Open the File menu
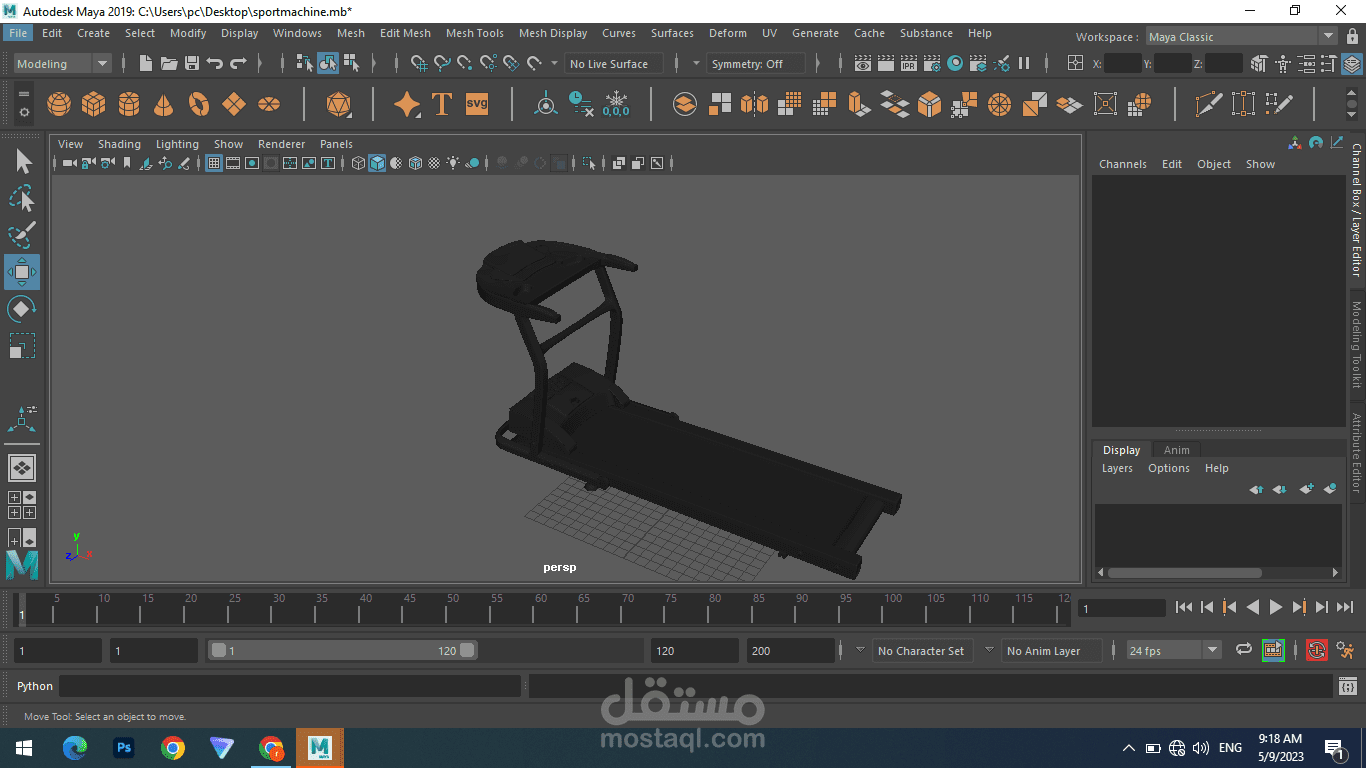The height and width of the screenshot is (768, 1366). [x=18, y=33]
